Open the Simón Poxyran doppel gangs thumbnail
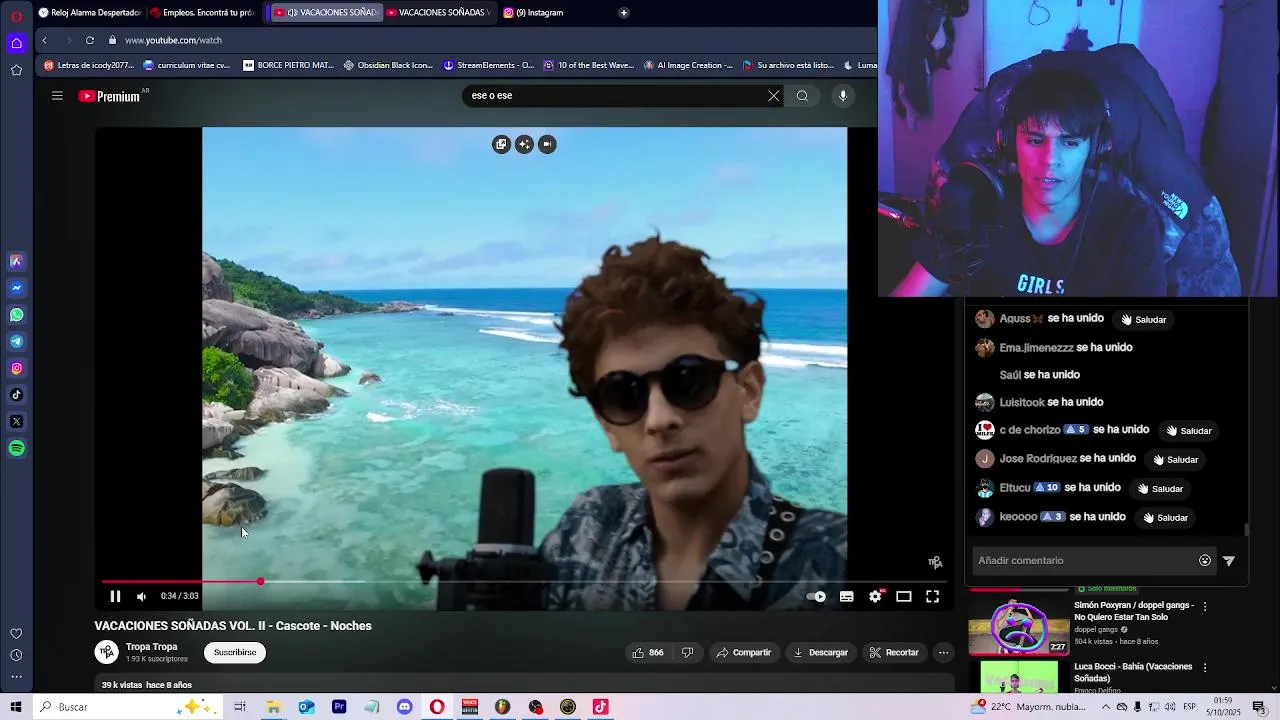Viewport: 1280px width, 720px height. coord(1019,626)
